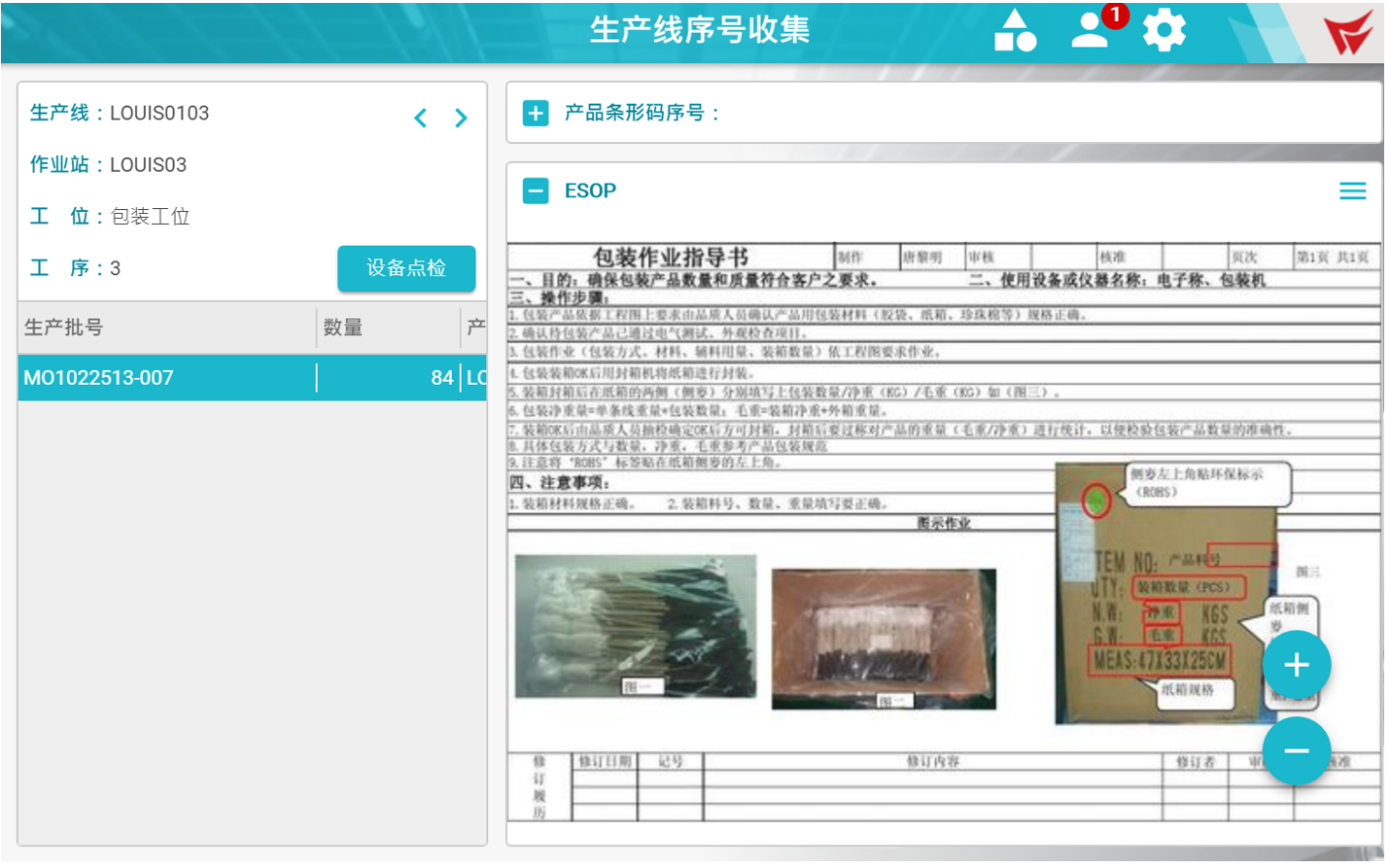Click the red logo in top corner
This screenshot has height=868, width=1390.
[x=1348, y=32]
